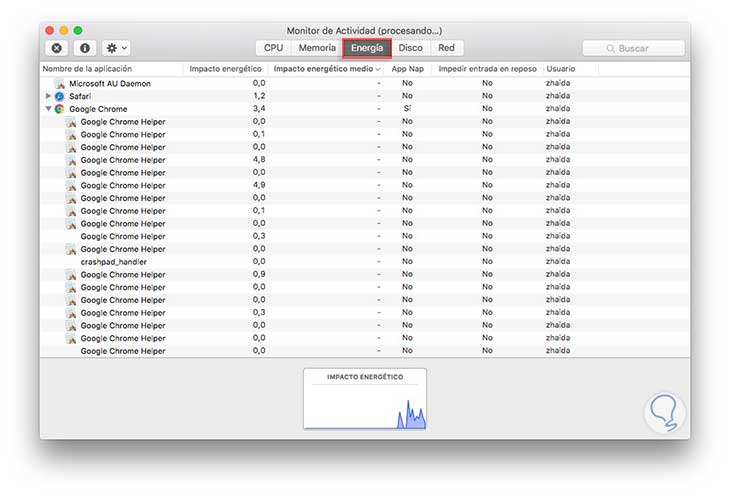Click the 3,4 energy value for Chrome
Viewport: 730px width, 496px height.
259,109
